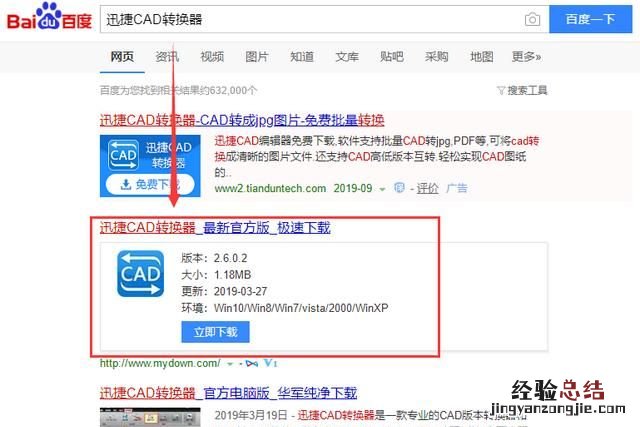Image resolution: width=640 pixels, height=427 pixels.
Task: Open the 知道 tab
Action: pos(302,56)
